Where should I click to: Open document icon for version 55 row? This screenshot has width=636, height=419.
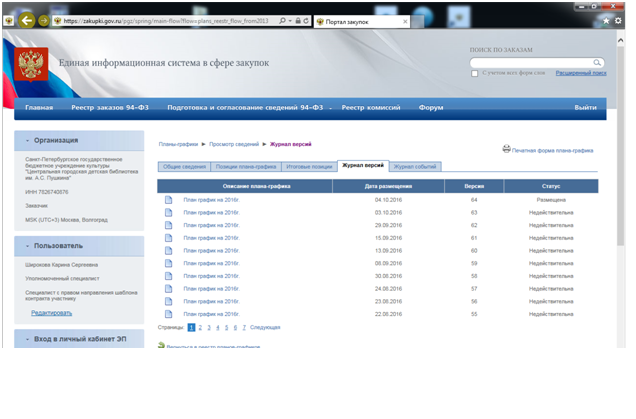click(168, 314)
